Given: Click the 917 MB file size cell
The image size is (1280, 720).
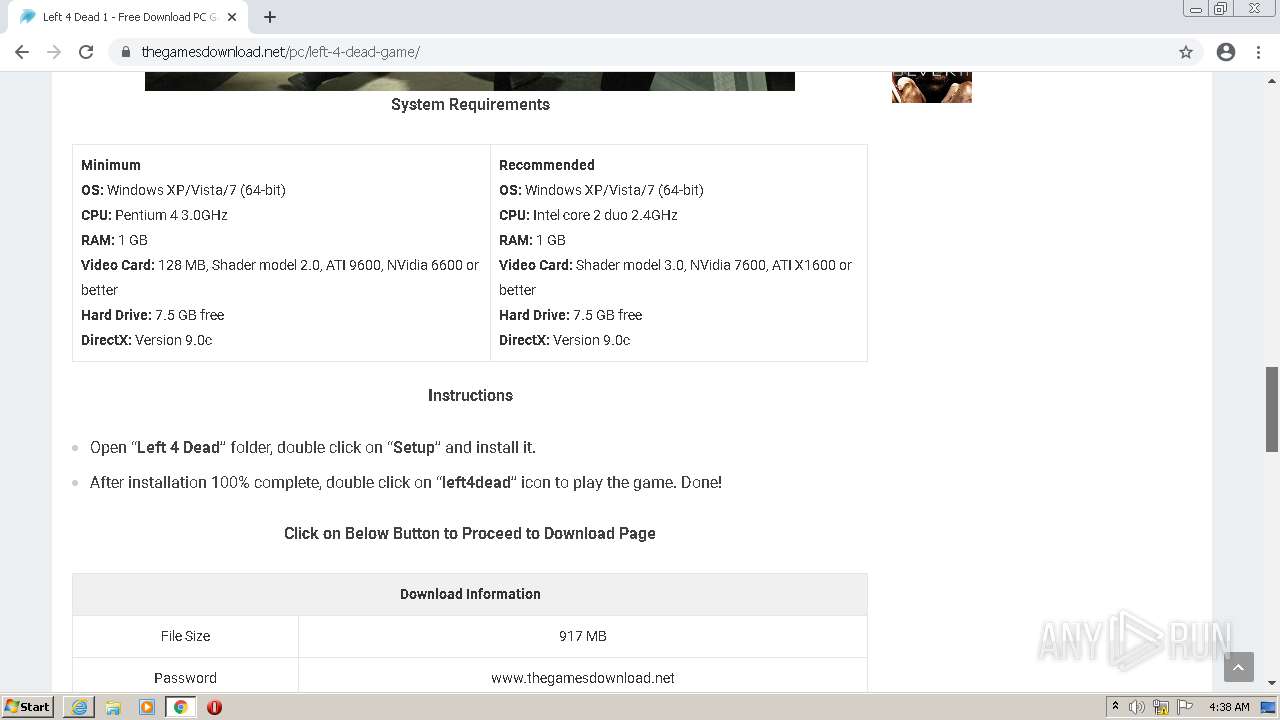Looking at the screenshot, I should pos(583,636).
